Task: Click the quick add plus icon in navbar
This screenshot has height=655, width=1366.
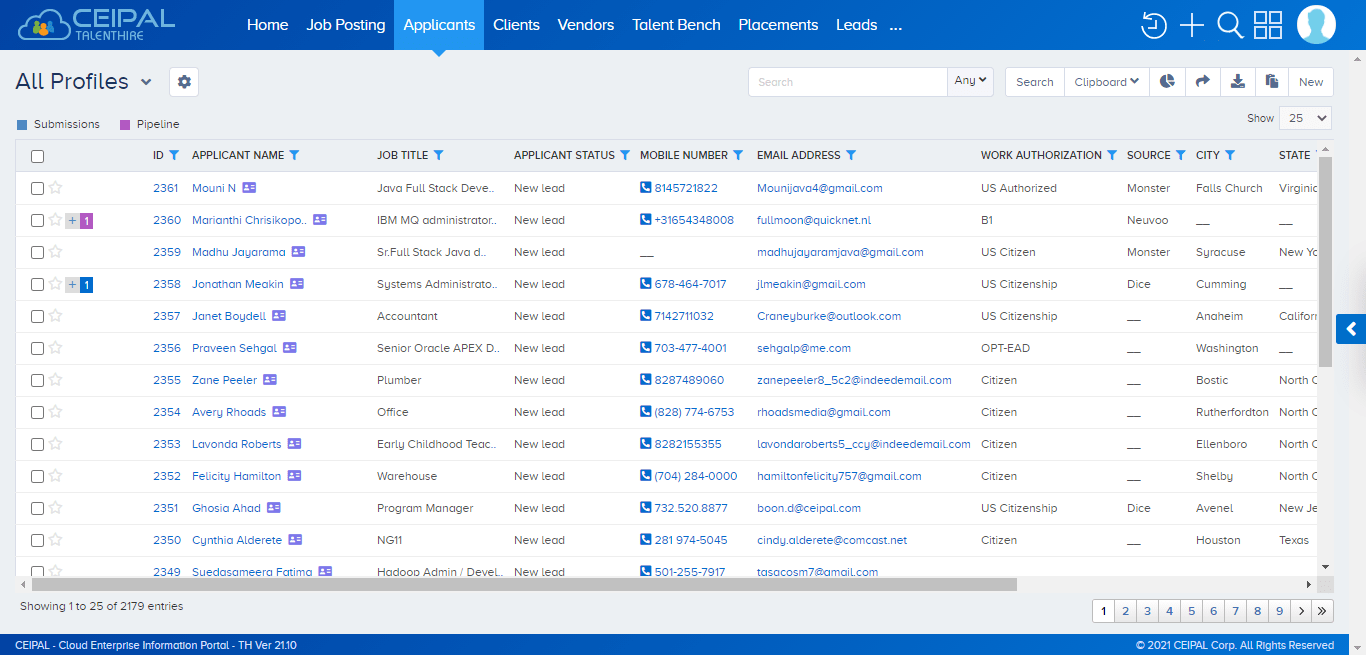Action: coord(1191,25)
